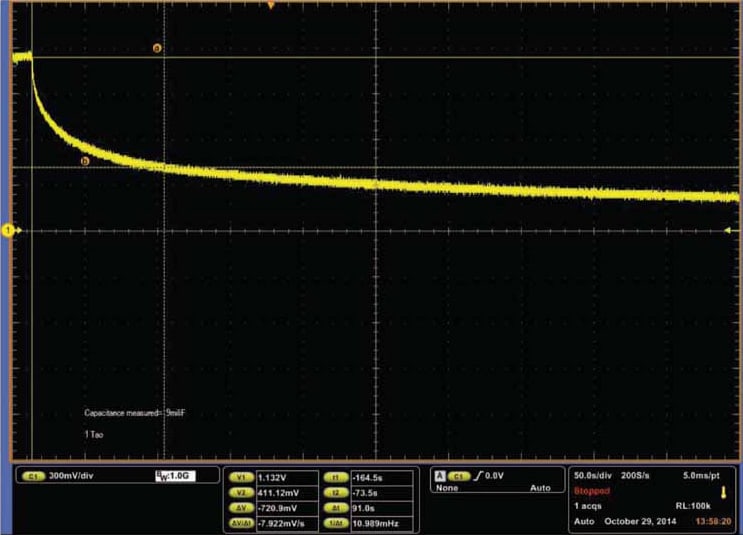743x535 pixels.
Task: Click the C1 channel badge beside 300mV/div
Action: 33,476
